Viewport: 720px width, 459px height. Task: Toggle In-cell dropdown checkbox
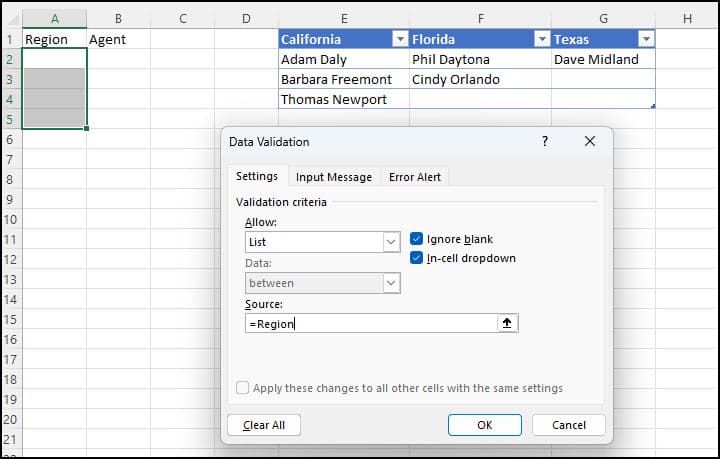click(x=416, y=258)
